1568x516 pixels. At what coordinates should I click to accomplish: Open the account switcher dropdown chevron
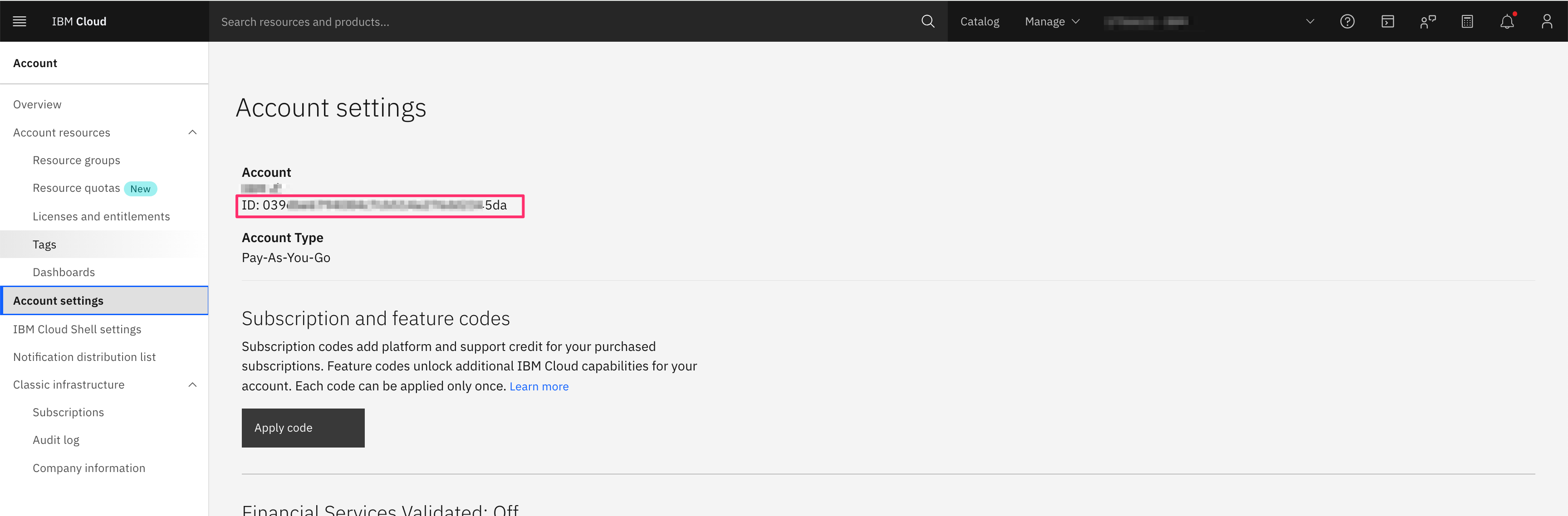[1310, 21]
